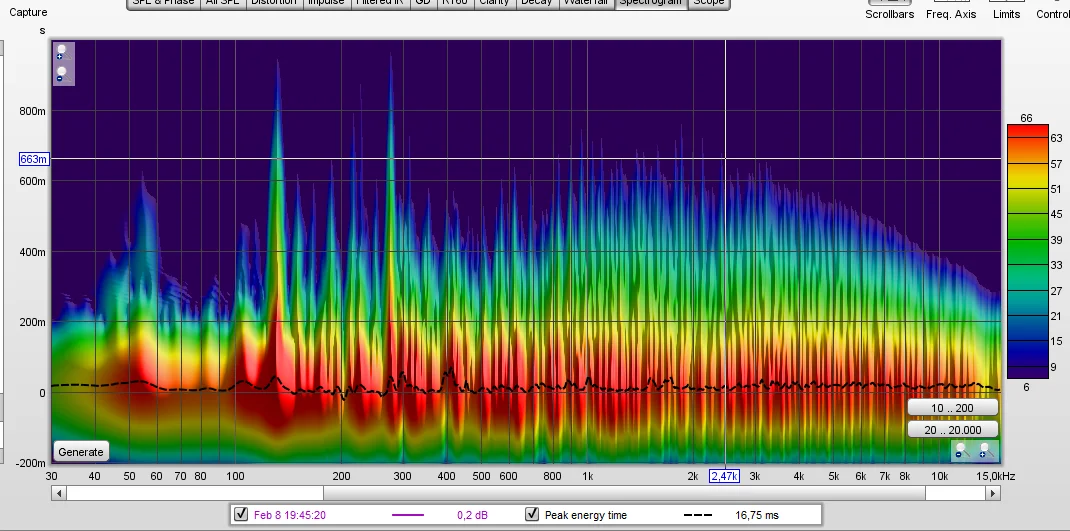The width and height of the screenshot is (1070, 531).
Task: Click the 66 top scale value
Action: (x=1026, y=119)
